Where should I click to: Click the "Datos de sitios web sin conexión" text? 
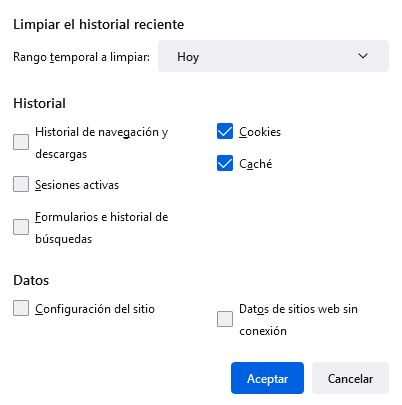point(298,320)
